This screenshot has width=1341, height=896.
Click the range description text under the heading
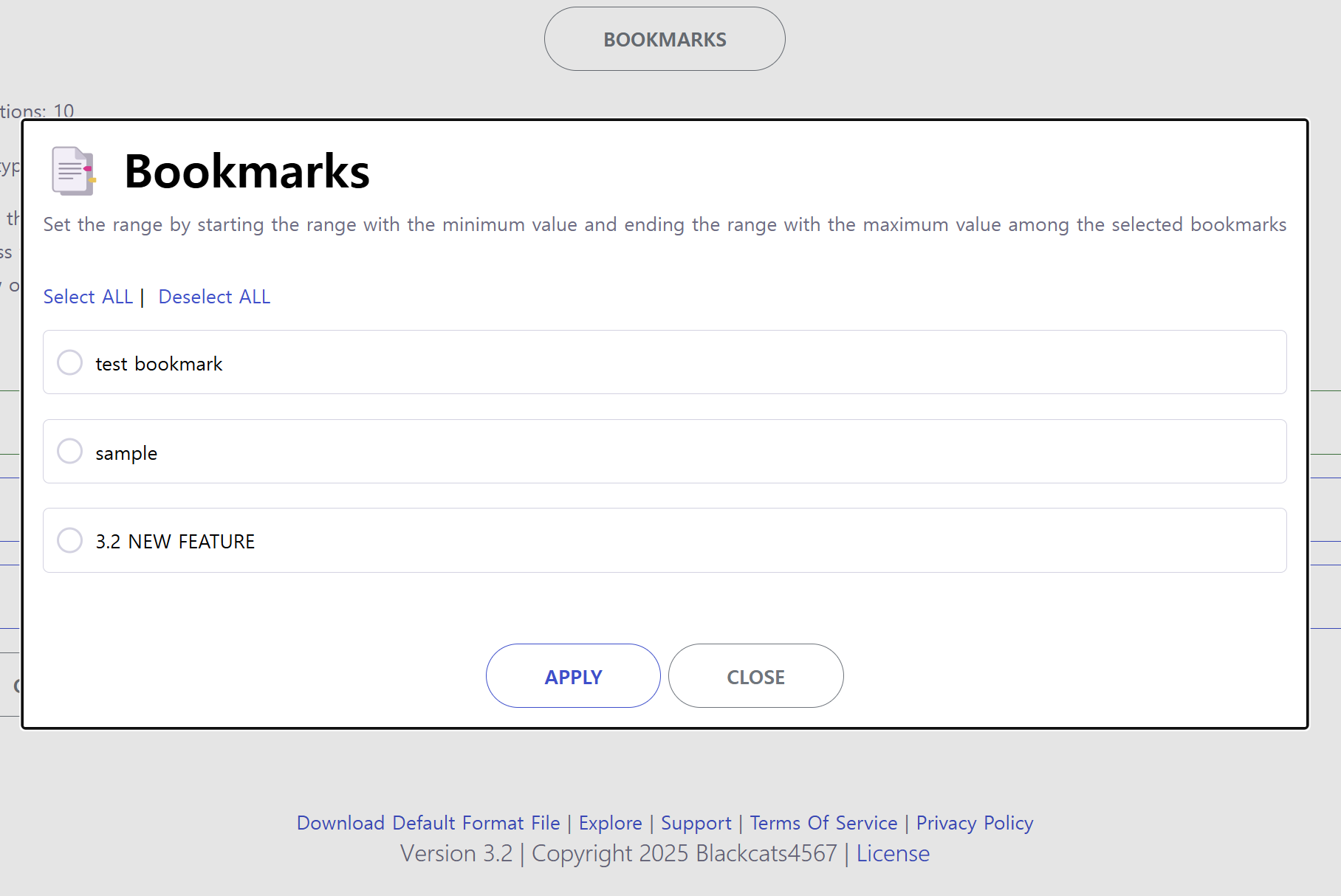pyautogui.click(x=665, y=224)
